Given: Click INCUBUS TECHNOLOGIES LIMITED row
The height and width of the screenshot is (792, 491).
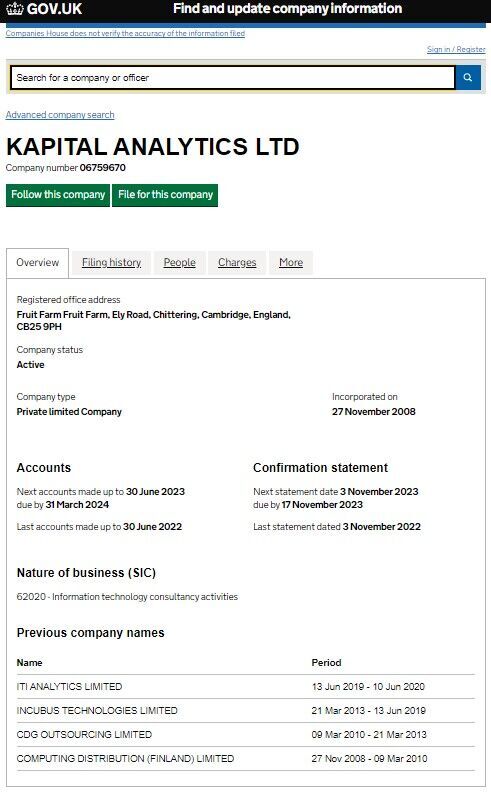Looking at the screenshot, I should [246, 711].
